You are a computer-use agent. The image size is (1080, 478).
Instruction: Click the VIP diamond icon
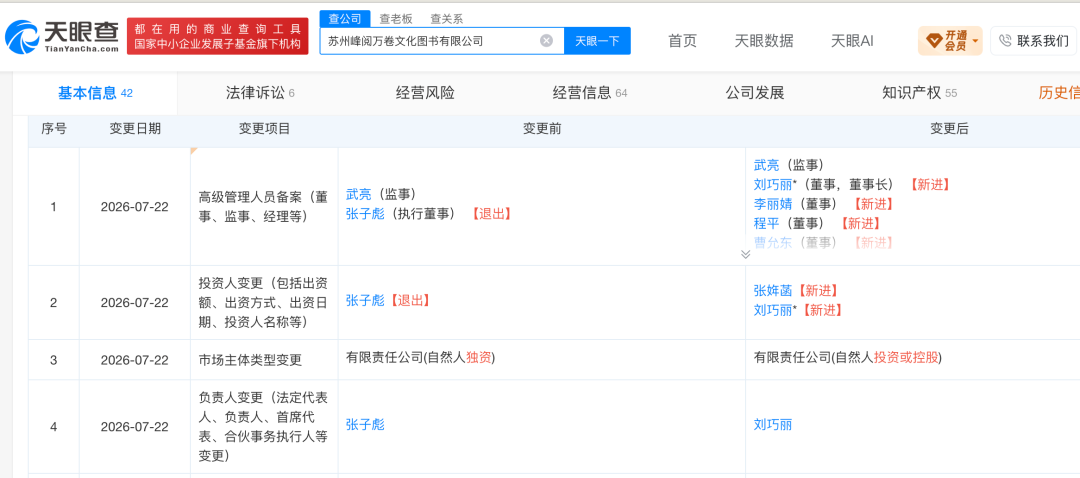[x=934, y=41]
